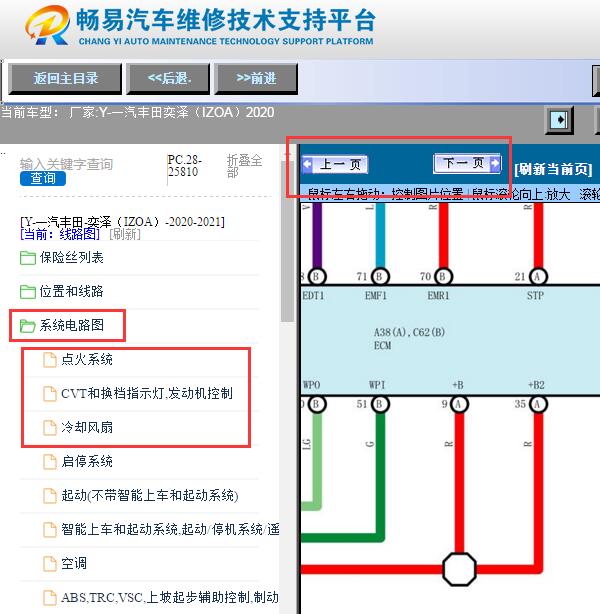Click the left arrow icon on 上一页
The width and height of the screenshot is (600, 614).
[307, 163]
